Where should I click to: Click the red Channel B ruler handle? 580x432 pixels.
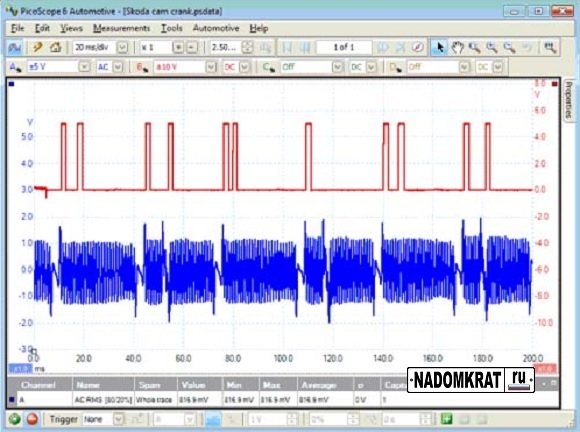(x=554, y=84)
